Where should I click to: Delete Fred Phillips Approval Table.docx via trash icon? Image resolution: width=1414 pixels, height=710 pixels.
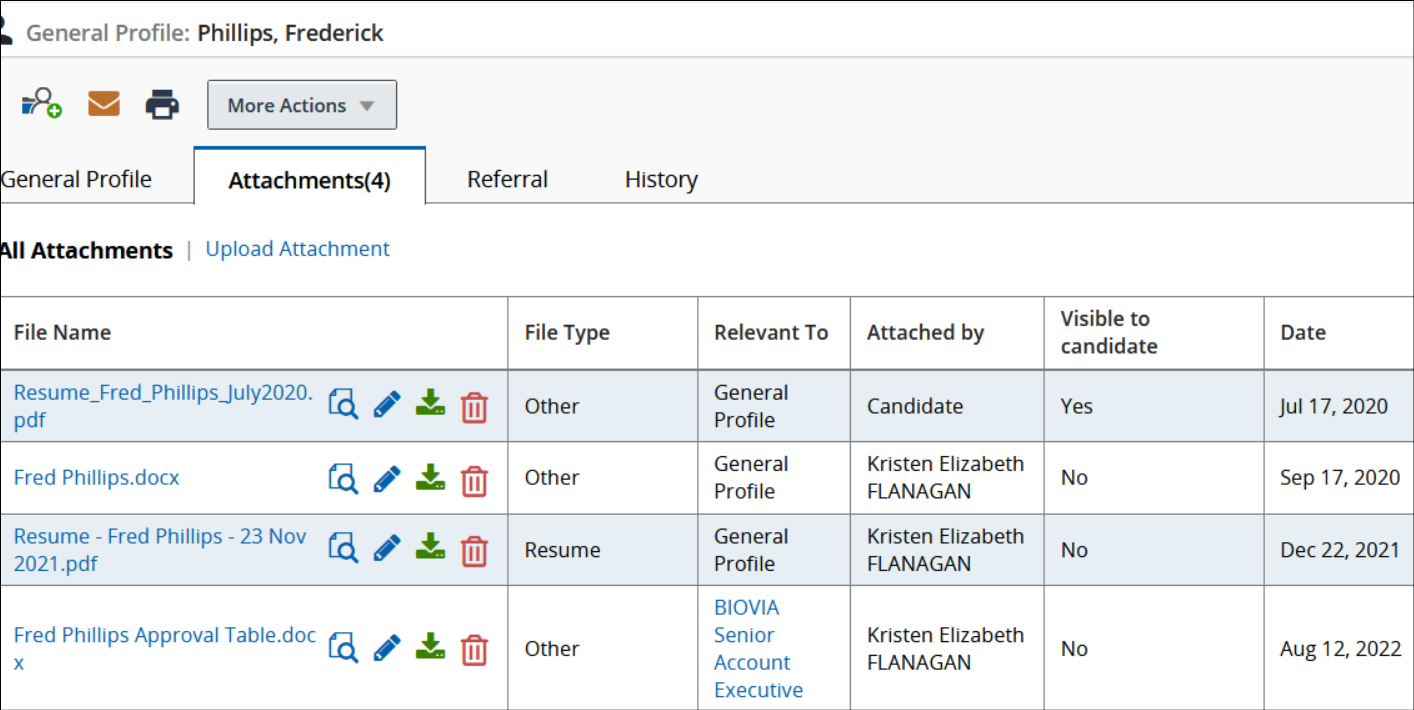[474, 650]
